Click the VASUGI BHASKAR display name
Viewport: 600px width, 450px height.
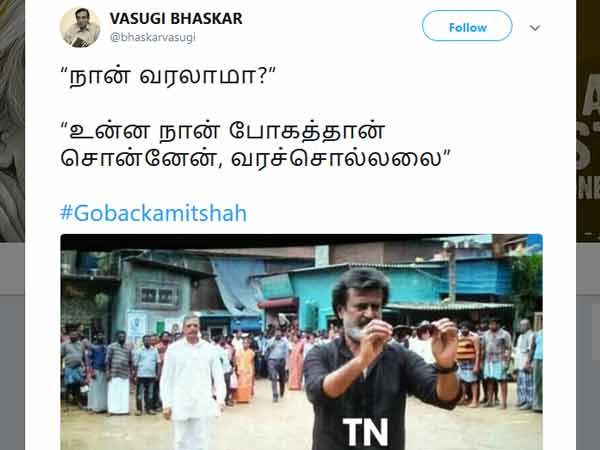click(x=176, y=18)
